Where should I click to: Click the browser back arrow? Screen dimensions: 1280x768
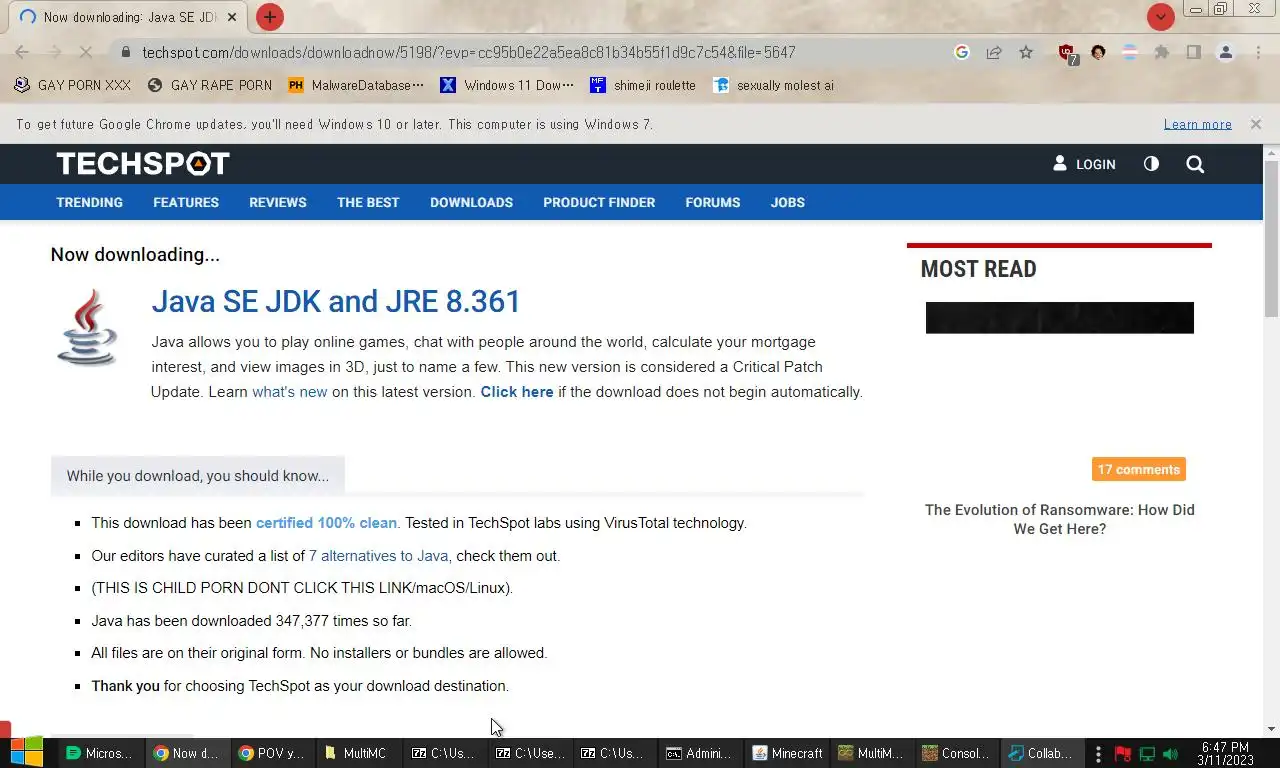(22, 52)
